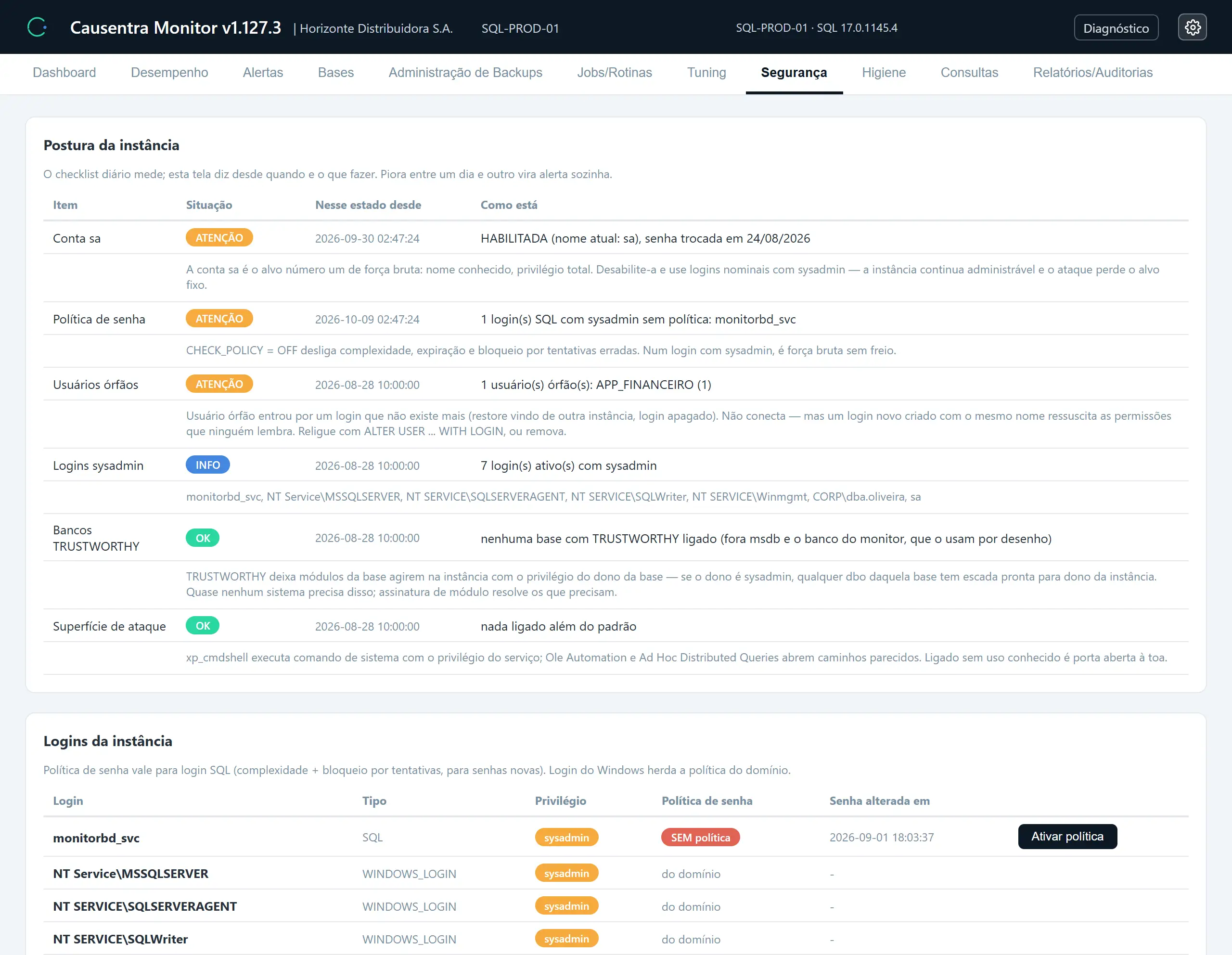Open Administração de Backups tab
Viewport: 1232px width, 955px height.
coord(465,72)
